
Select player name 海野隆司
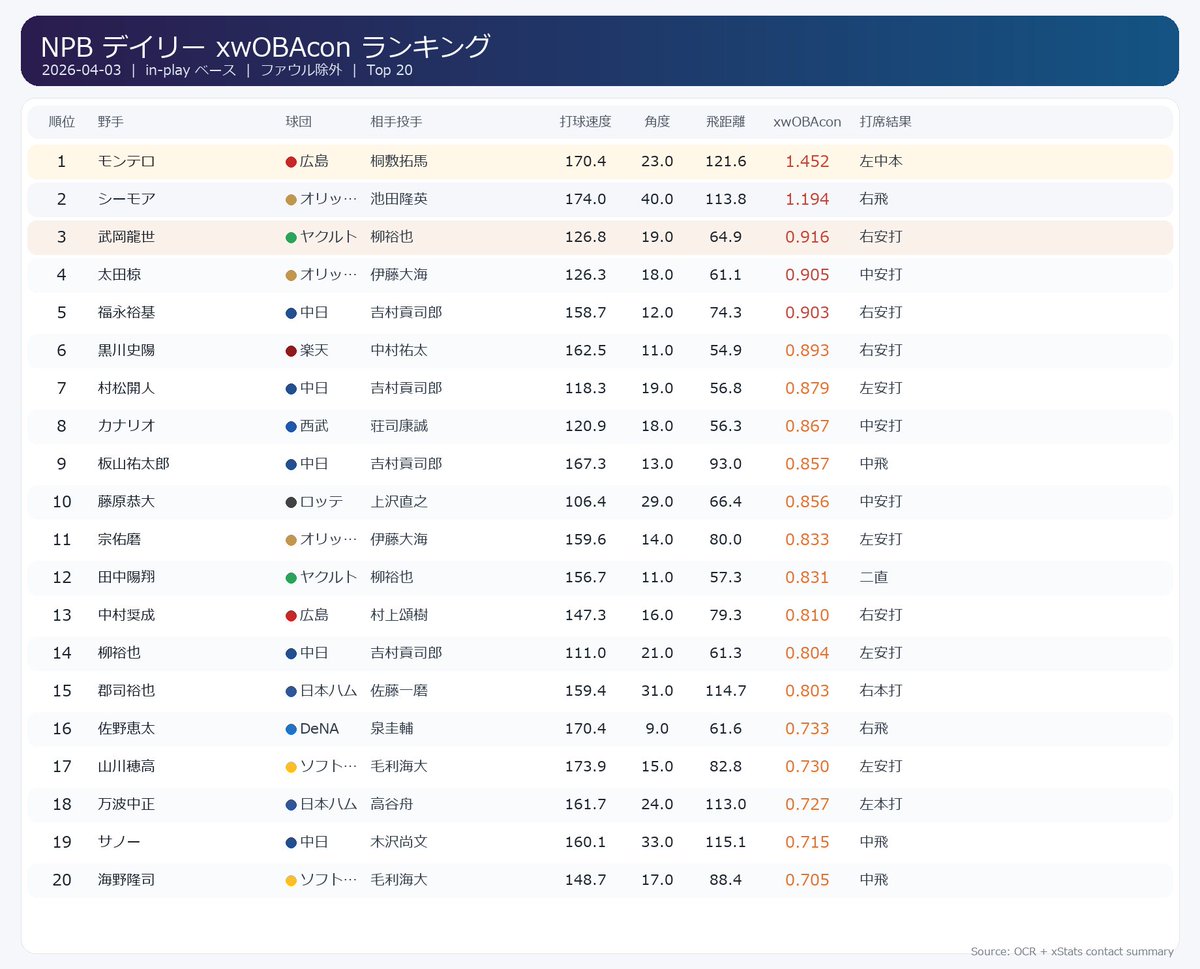[x=126, y=880]
